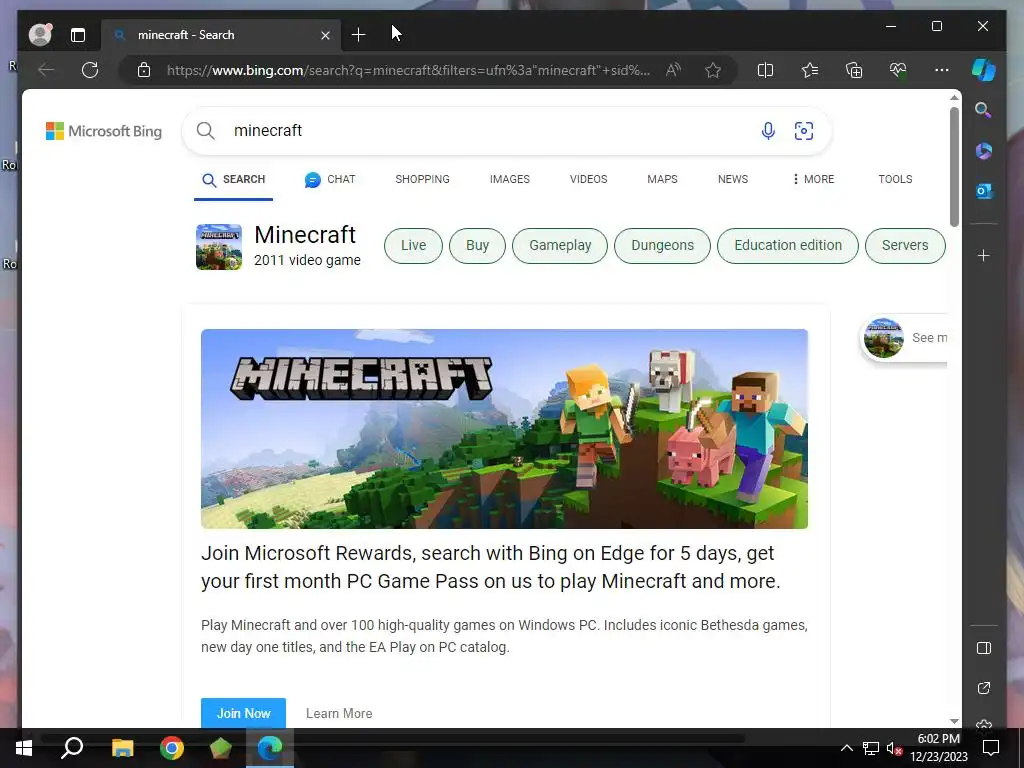The height and width of the screenshot is (768, 1024).
Task: Open the taskbar clock showing 6:02 PM
Action: 939,748
